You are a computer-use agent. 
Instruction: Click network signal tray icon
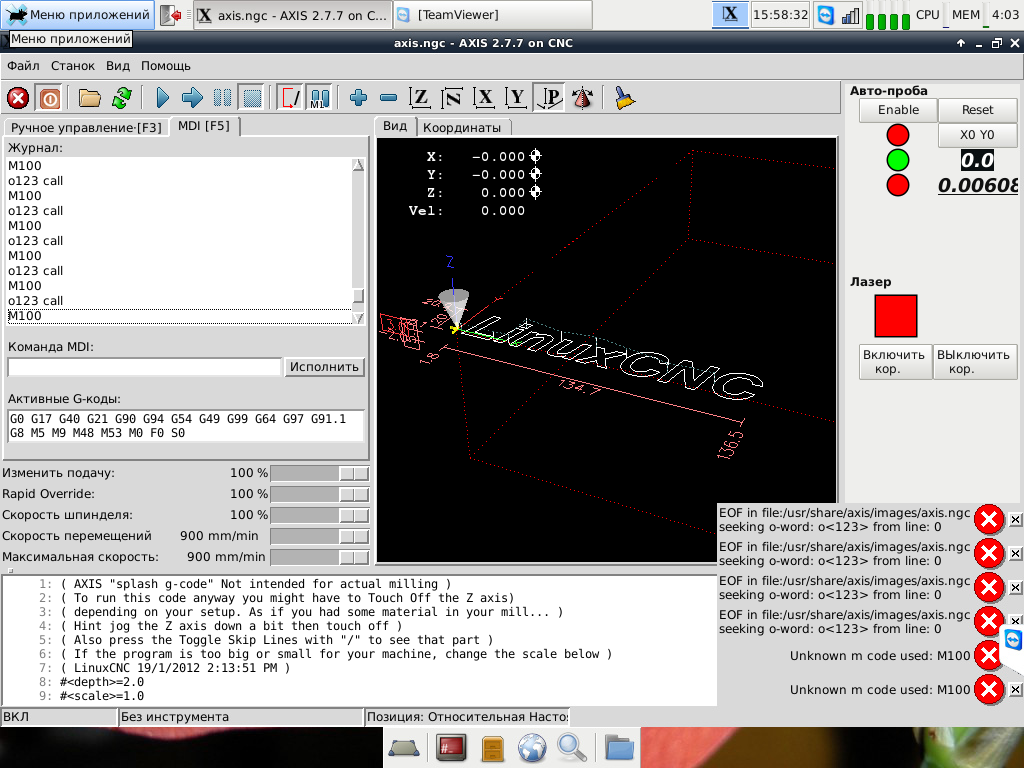(850, 14)
